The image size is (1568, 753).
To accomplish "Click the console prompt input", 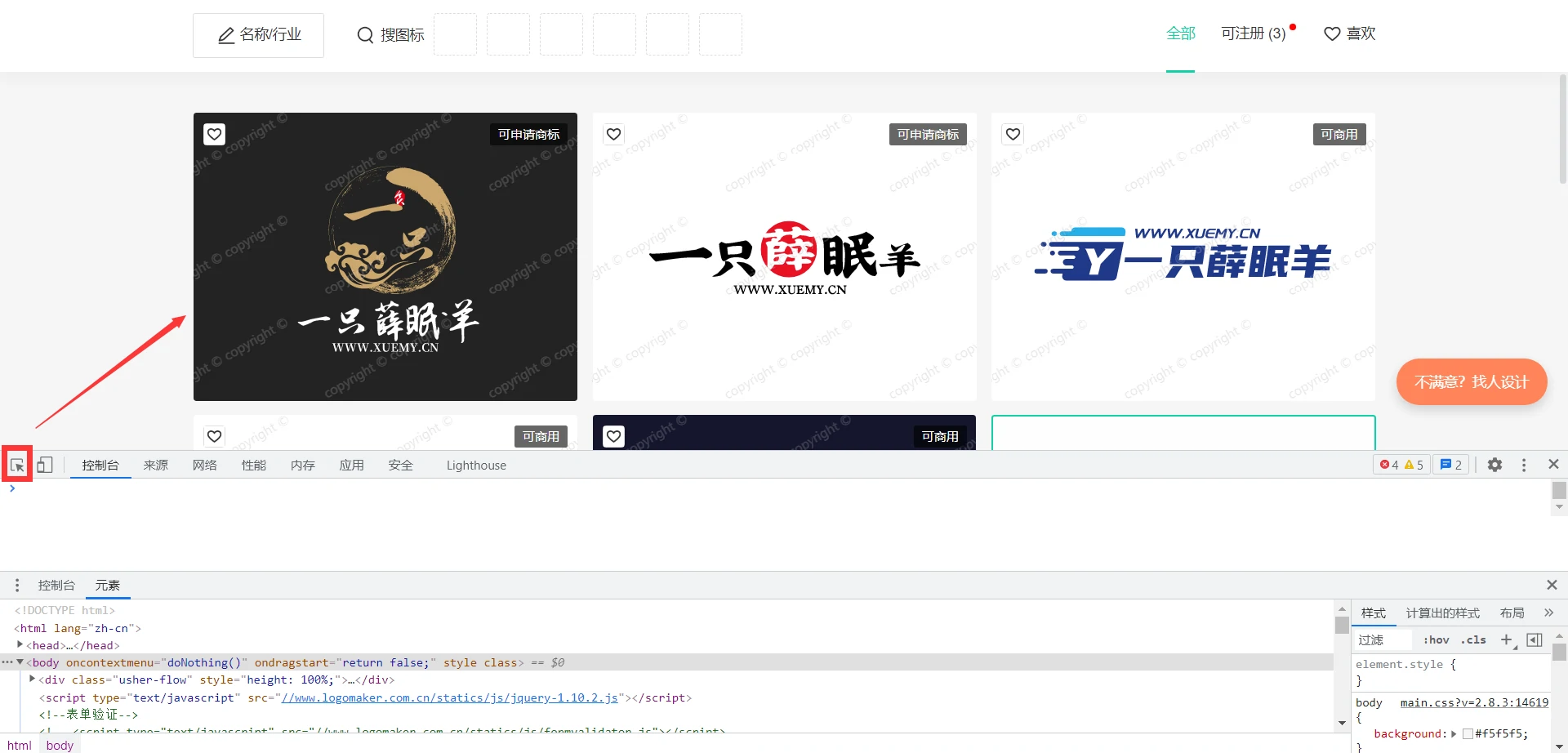I will 780,488.
